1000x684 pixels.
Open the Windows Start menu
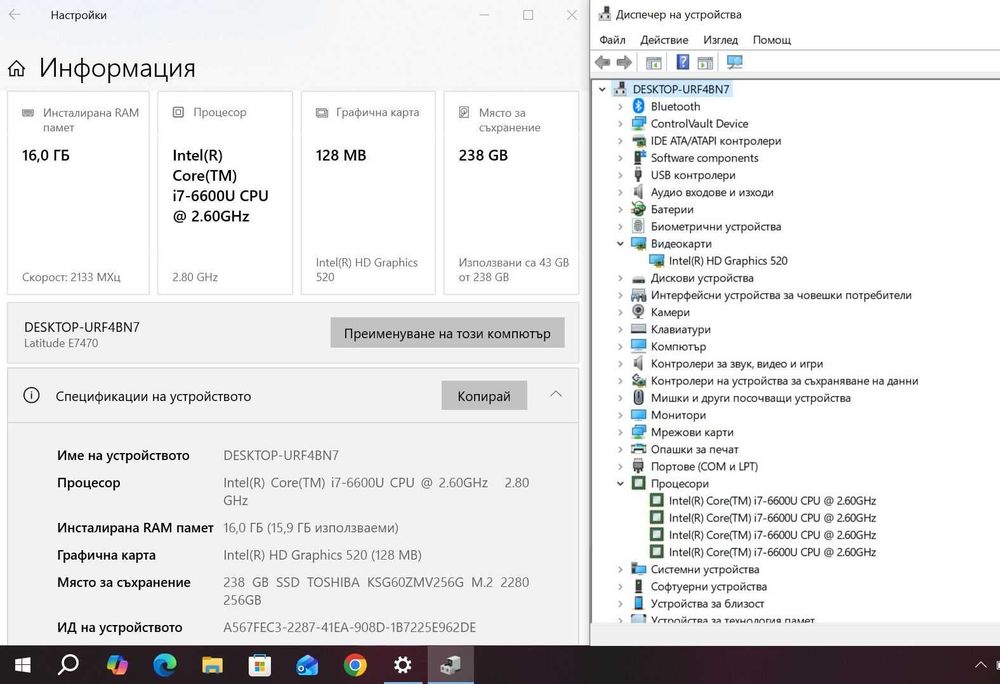point(22,665)
